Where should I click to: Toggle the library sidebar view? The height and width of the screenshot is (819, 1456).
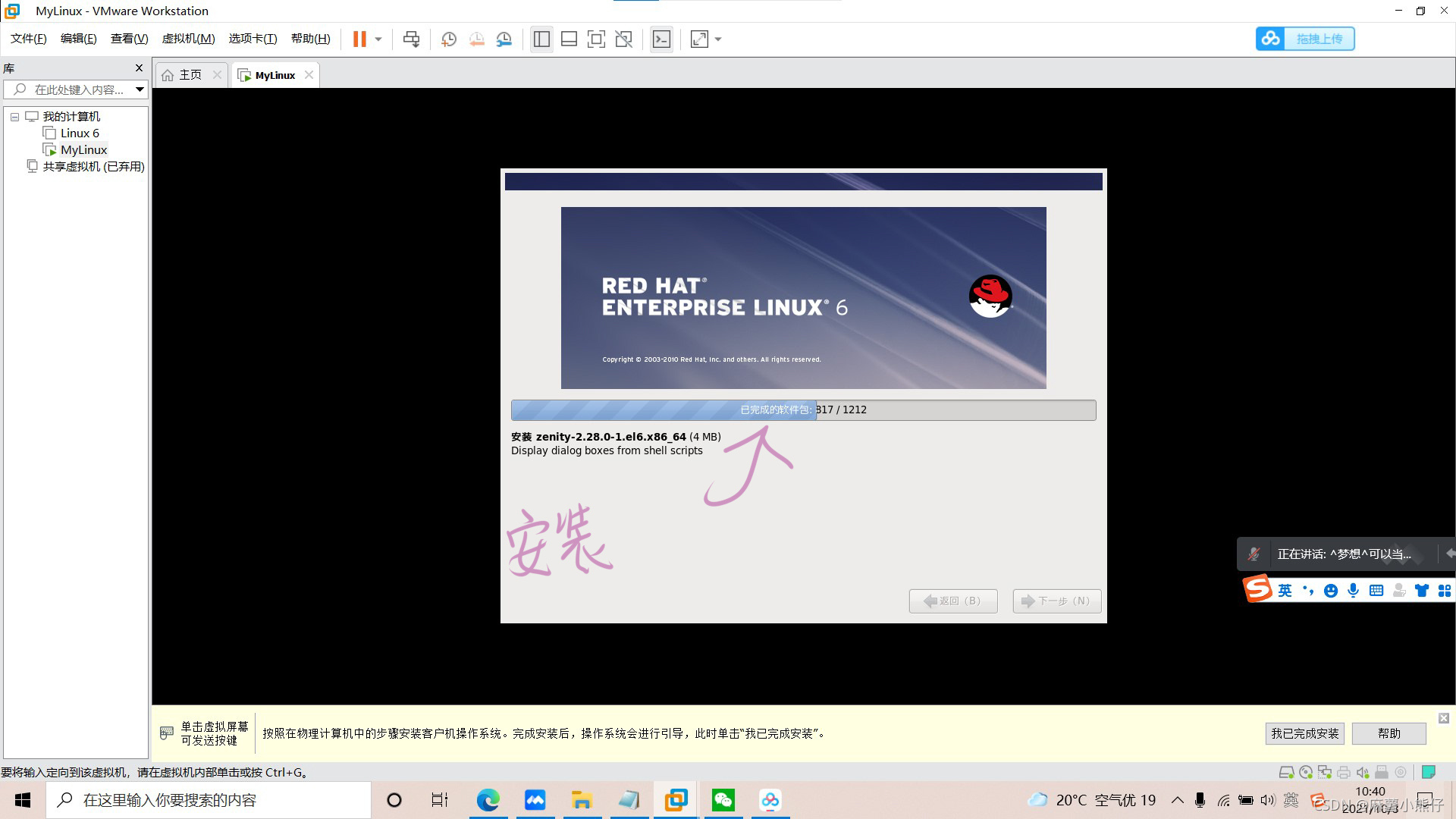pos(541,39)
